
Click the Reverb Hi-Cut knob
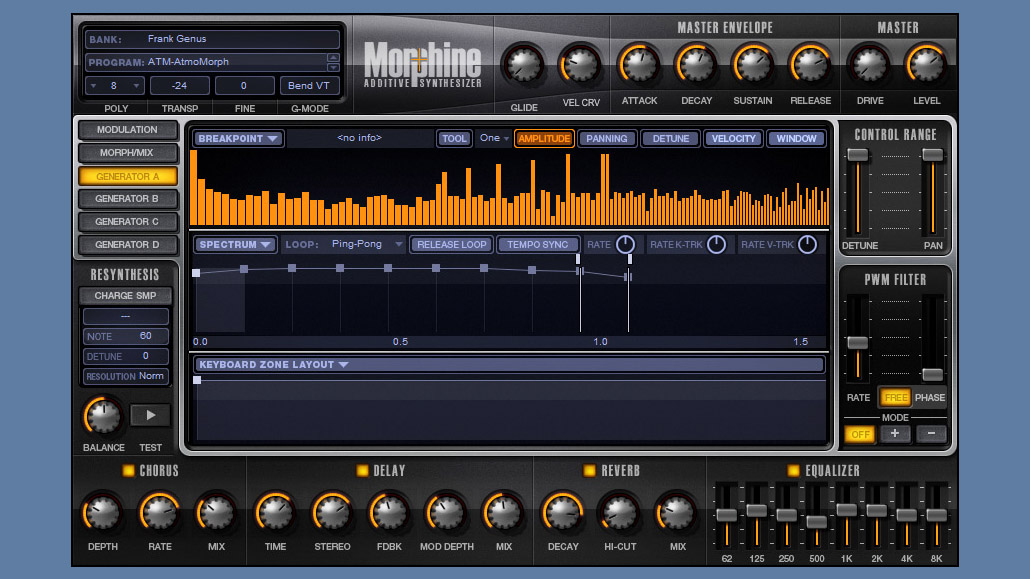click(620, 512)
